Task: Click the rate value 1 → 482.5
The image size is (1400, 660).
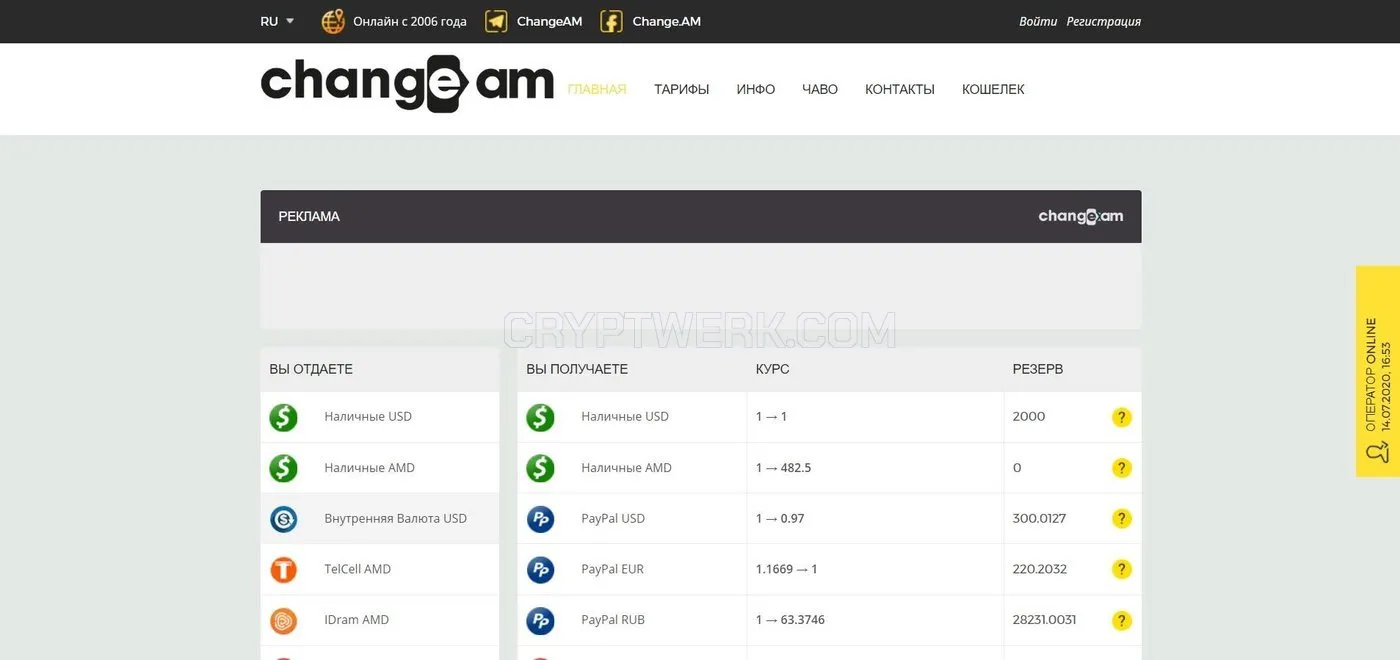Action: point(783,467)
